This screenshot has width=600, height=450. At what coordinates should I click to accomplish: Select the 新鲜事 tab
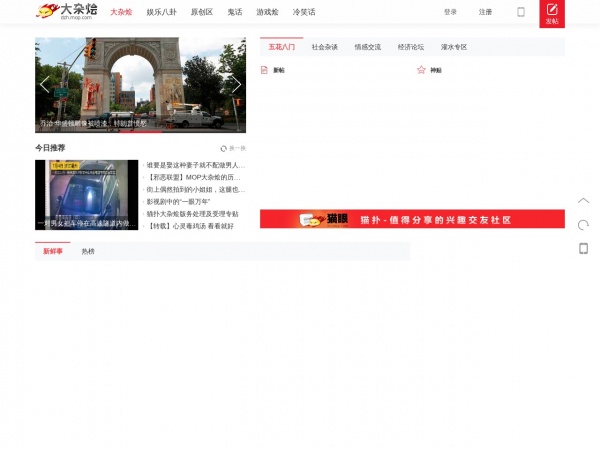click(x=52, y=251)
